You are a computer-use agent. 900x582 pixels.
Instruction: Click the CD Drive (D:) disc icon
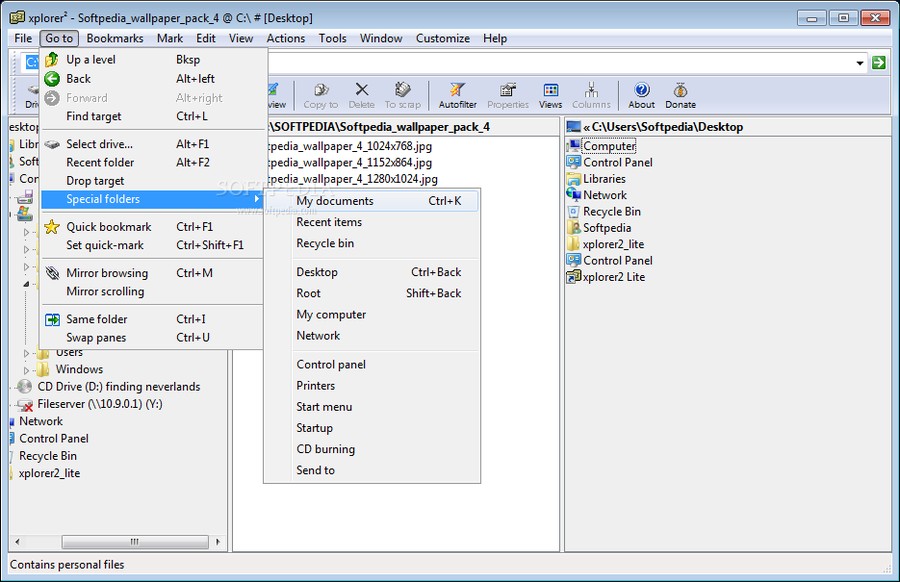point(25,386)
